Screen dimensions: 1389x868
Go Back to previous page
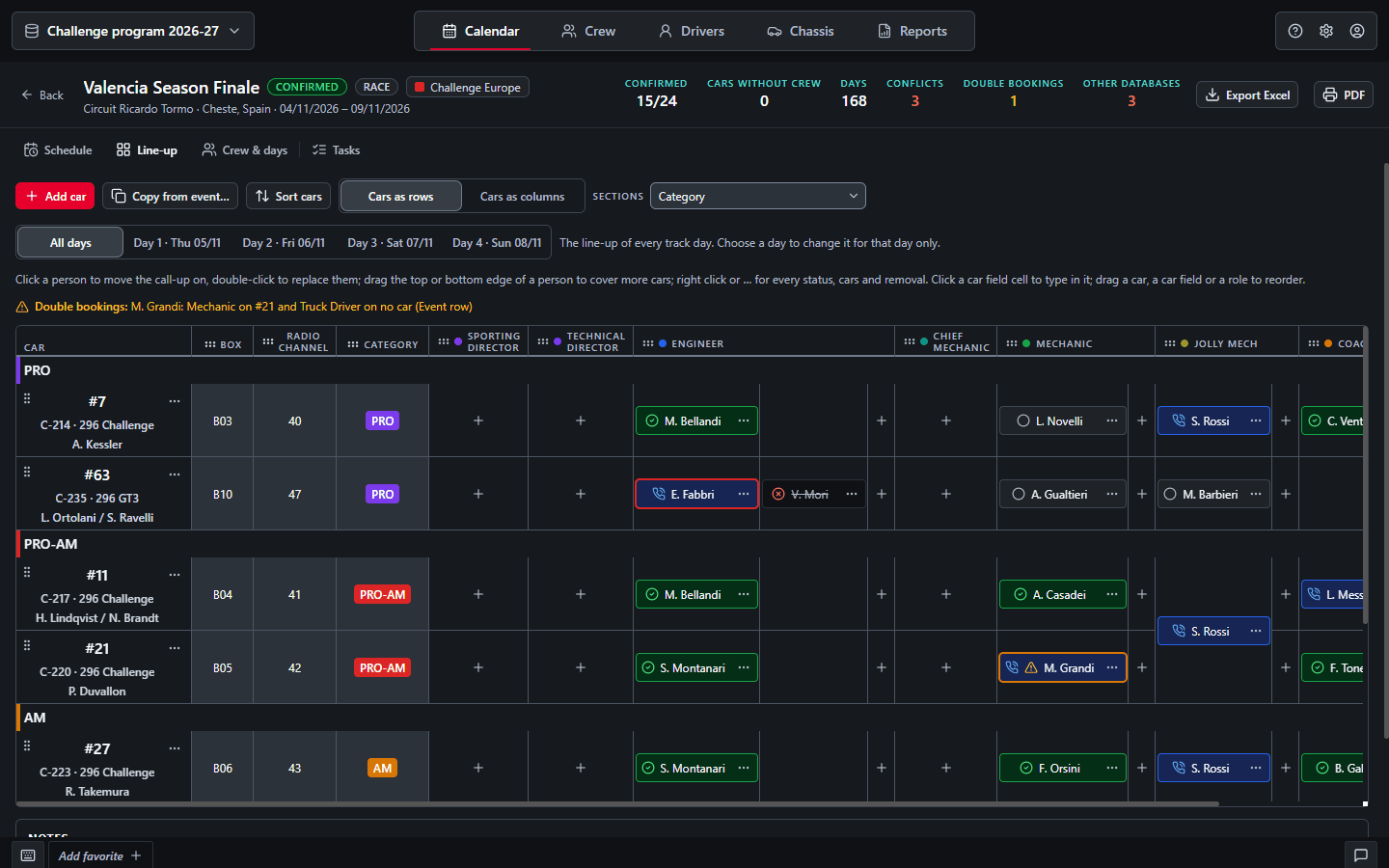pyautogui.click(x=42, y=95)
